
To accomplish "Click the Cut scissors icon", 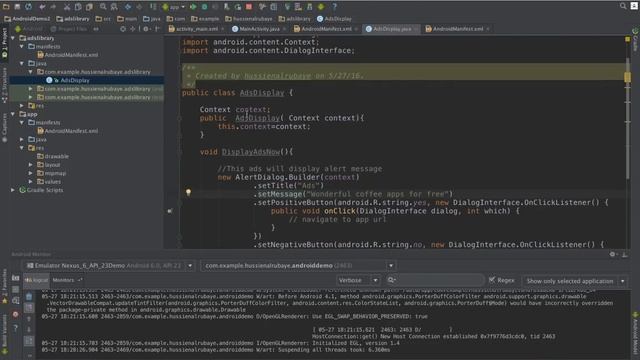I will tap(67, 7).
